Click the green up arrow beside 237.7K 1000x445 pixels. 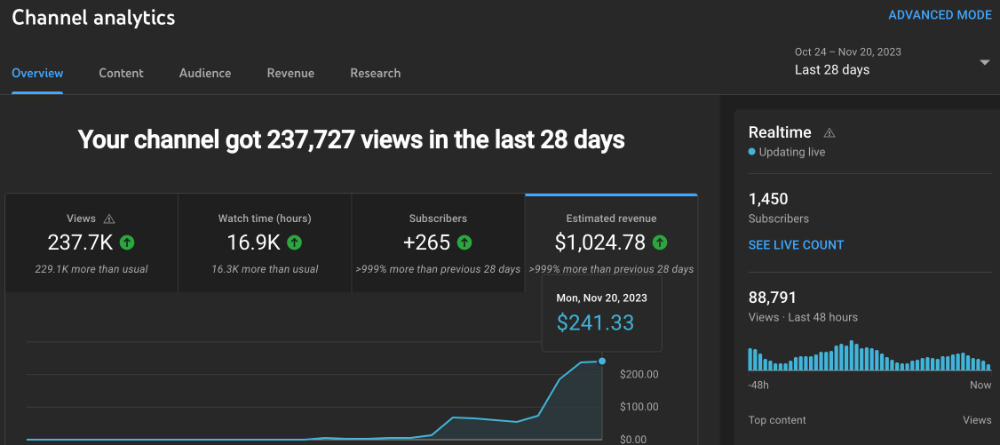click(127, 242)
